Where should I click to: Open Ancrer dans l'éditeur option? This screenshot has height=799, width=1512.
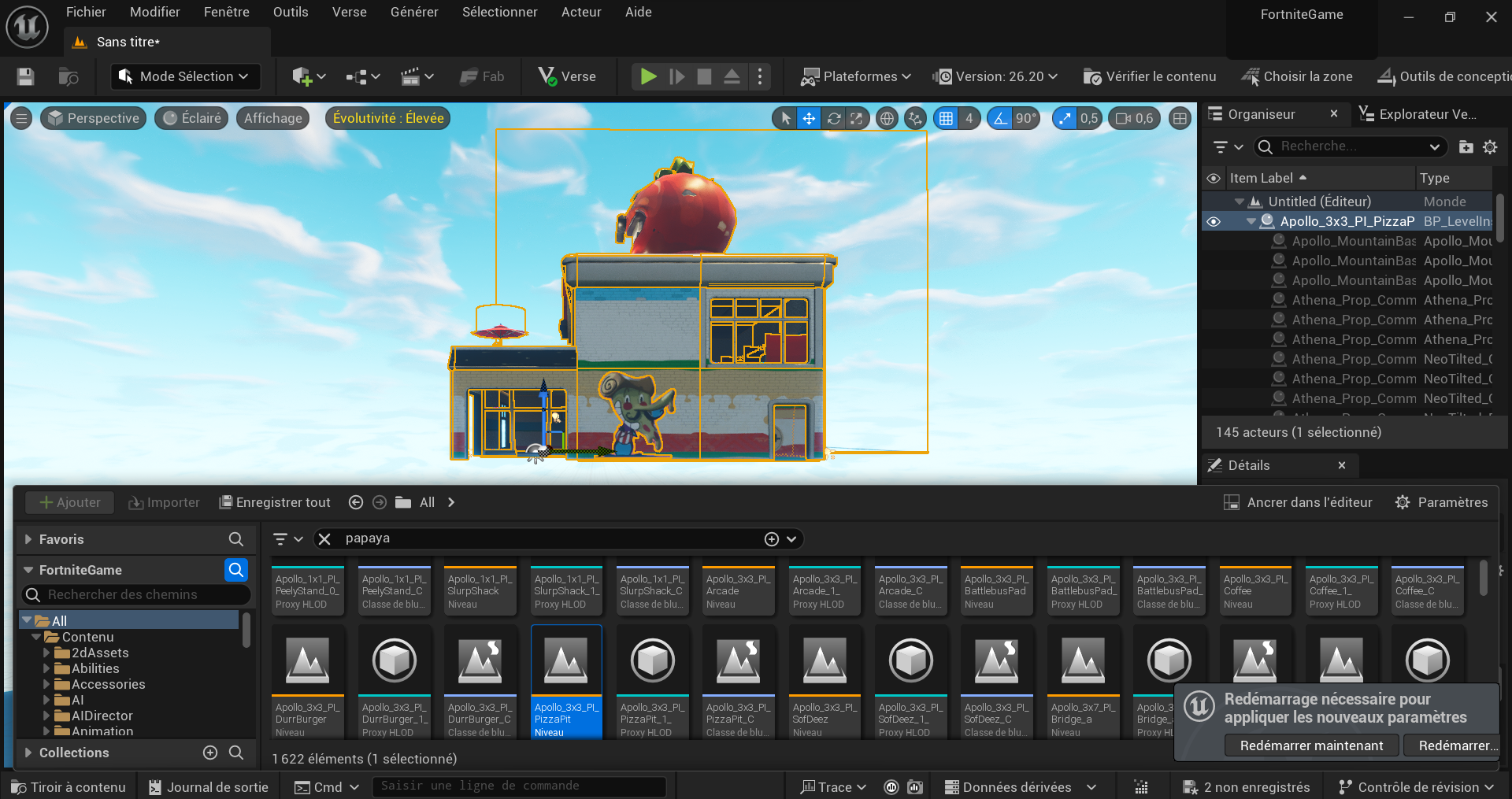pyautogui.click(x=1298, y=502)
